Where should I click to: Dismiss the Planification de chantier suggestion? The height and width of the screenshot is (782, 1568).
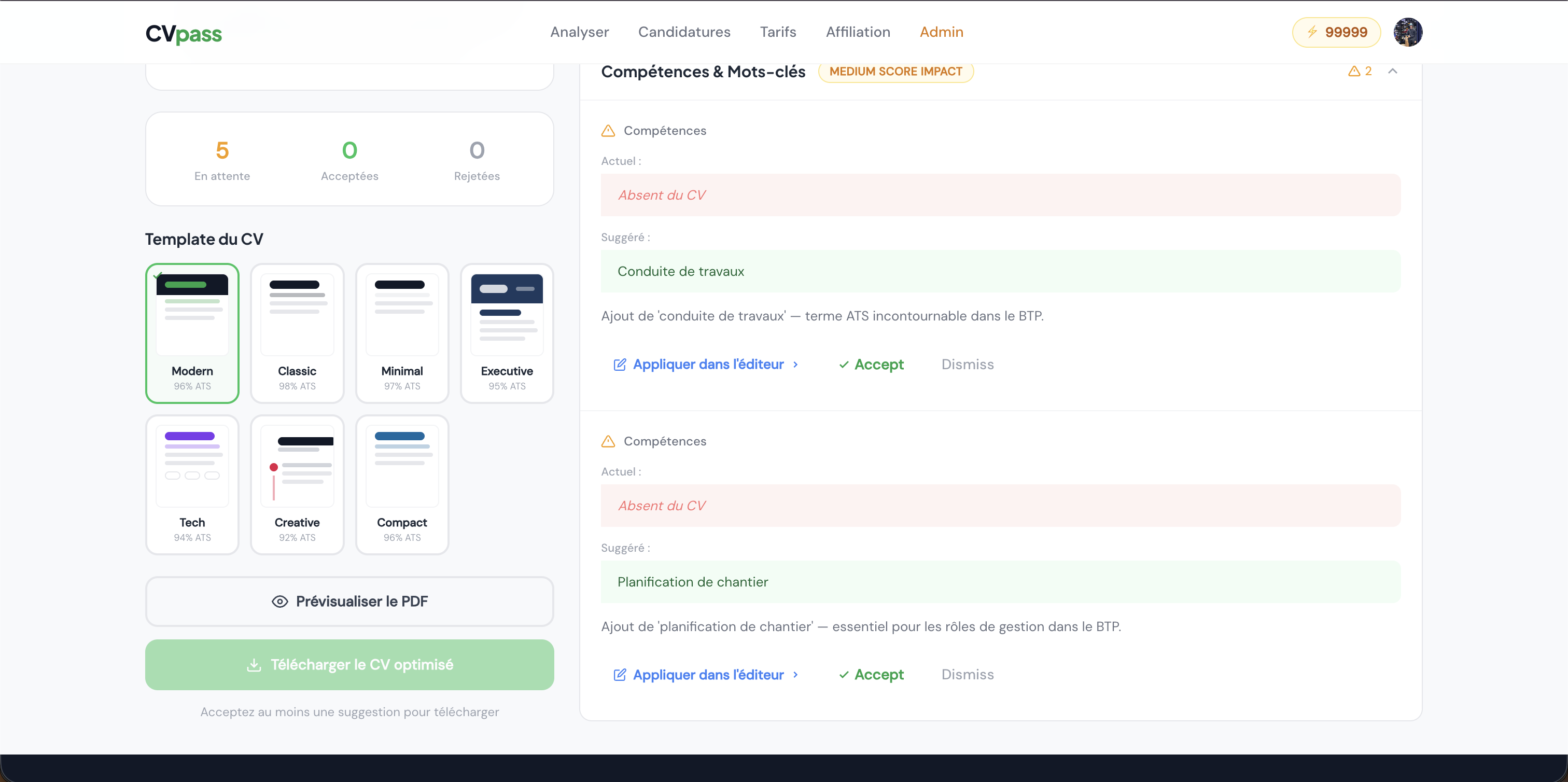tap(967, 675)
